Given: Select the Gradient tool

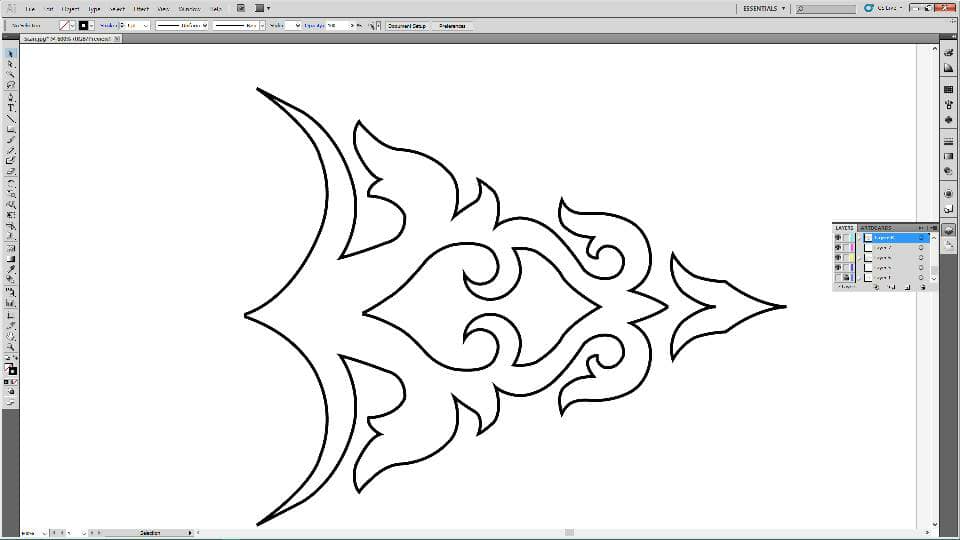Looking at the screenshot, I should click(x=10, y=259).
